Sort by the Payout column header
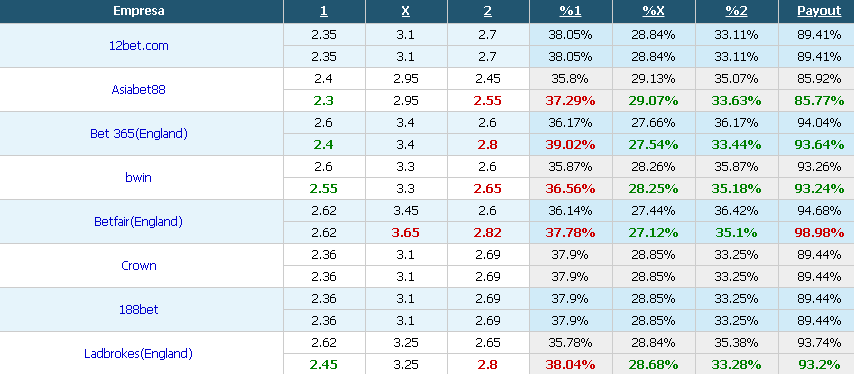 [819, 11]
